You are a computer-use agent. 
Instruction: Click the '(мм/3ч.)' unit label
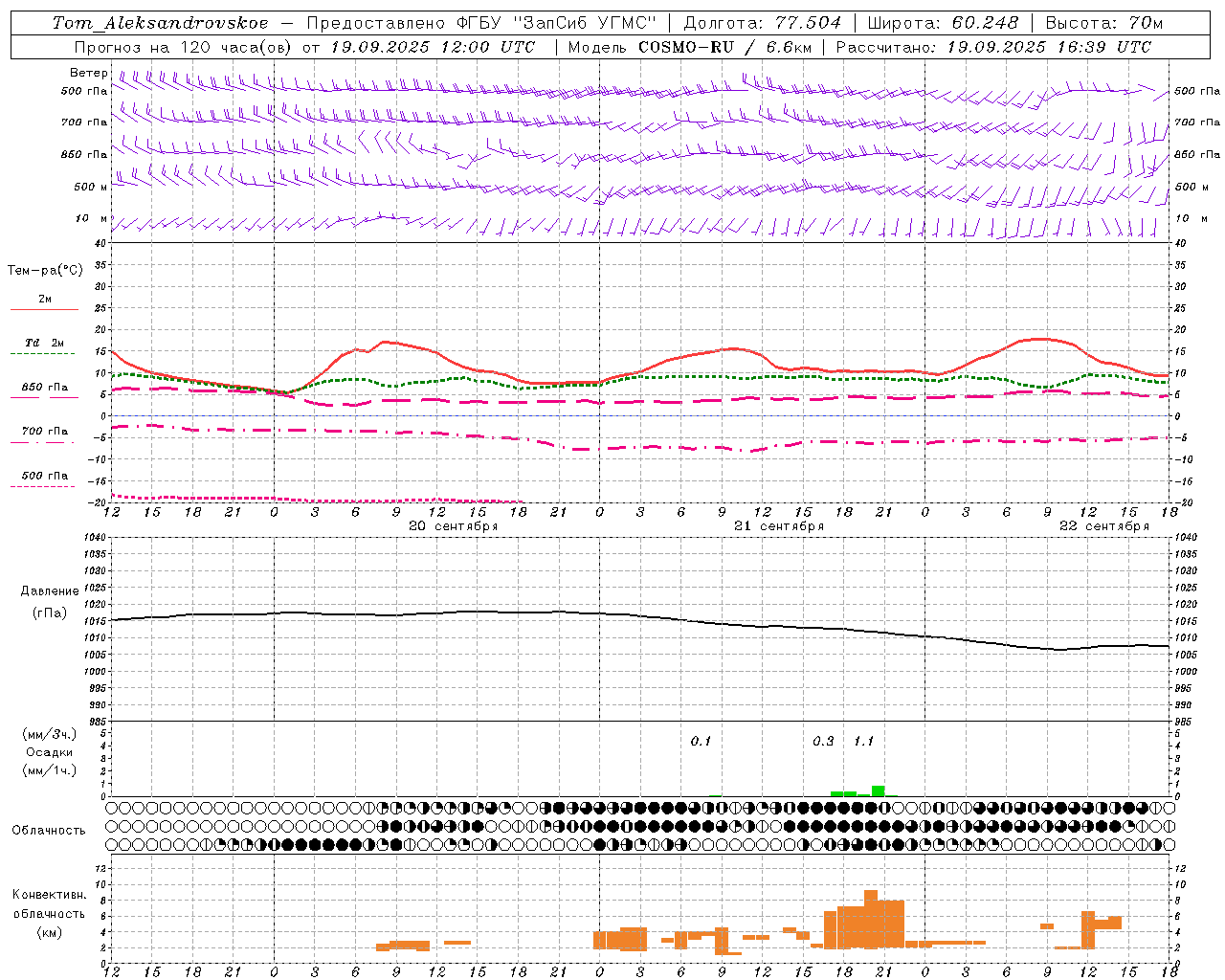(50, 734)
